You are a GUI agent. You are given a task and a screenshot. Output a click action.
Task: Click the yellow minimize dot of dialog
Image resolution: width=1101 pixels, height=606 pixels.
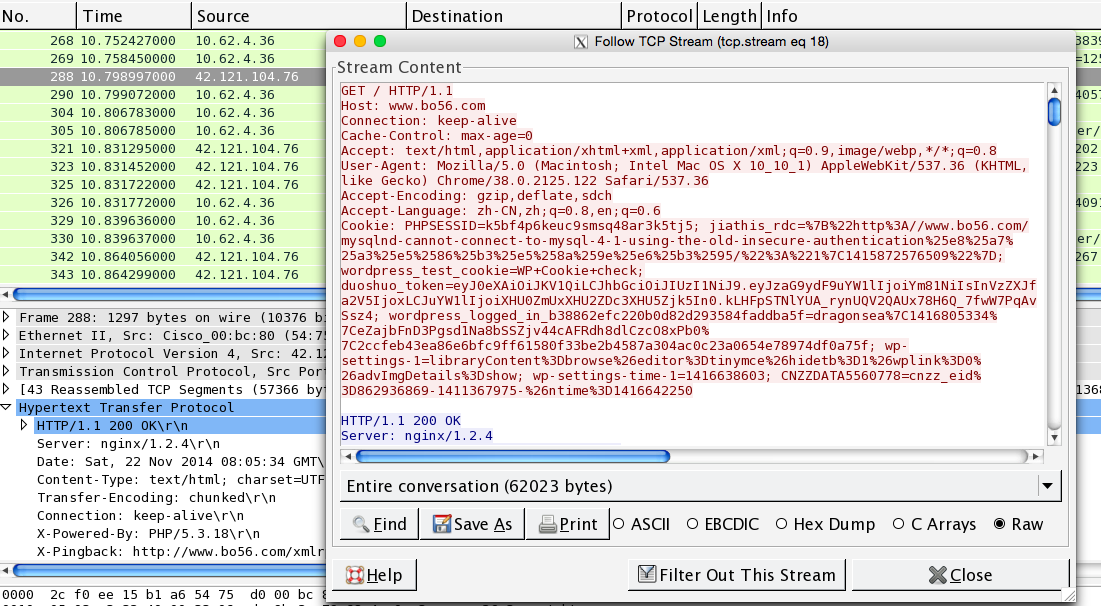point(359,42)
